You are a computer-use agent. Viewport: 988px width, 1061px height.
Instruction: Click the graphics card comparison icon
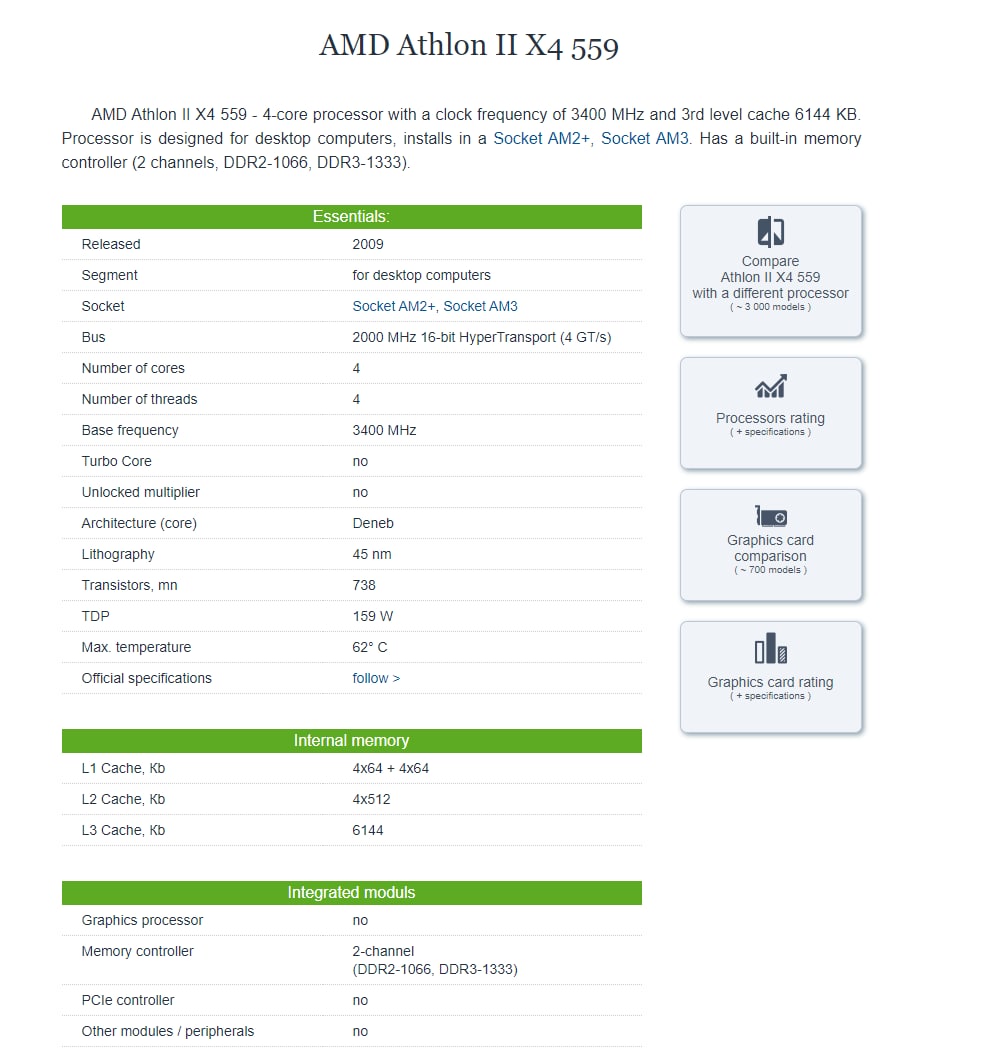pos(770,516)
